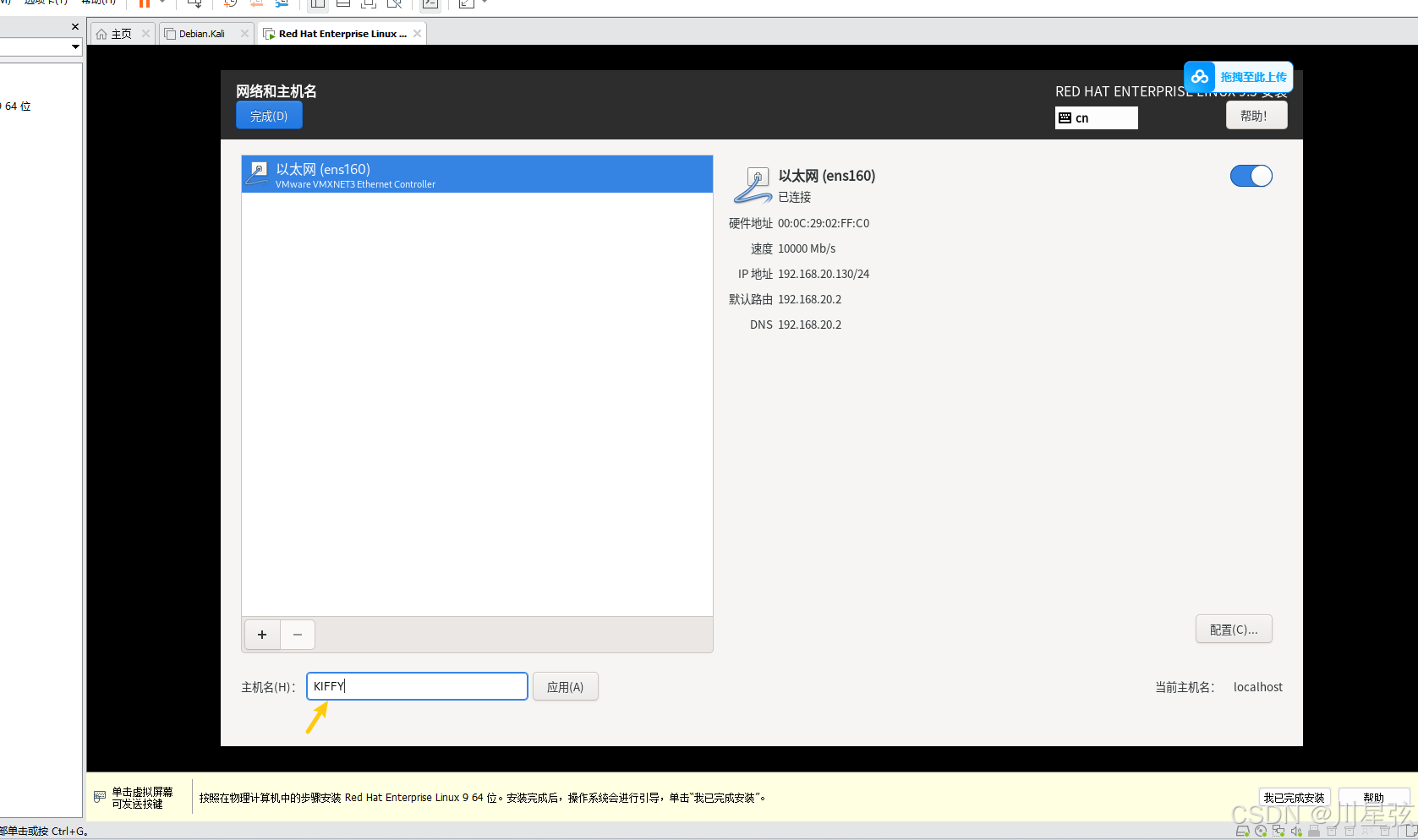The image size is (1418, 840).
Task: Click the network adapter status icon
Action: pyautogui.click(x=1278, y=831)
